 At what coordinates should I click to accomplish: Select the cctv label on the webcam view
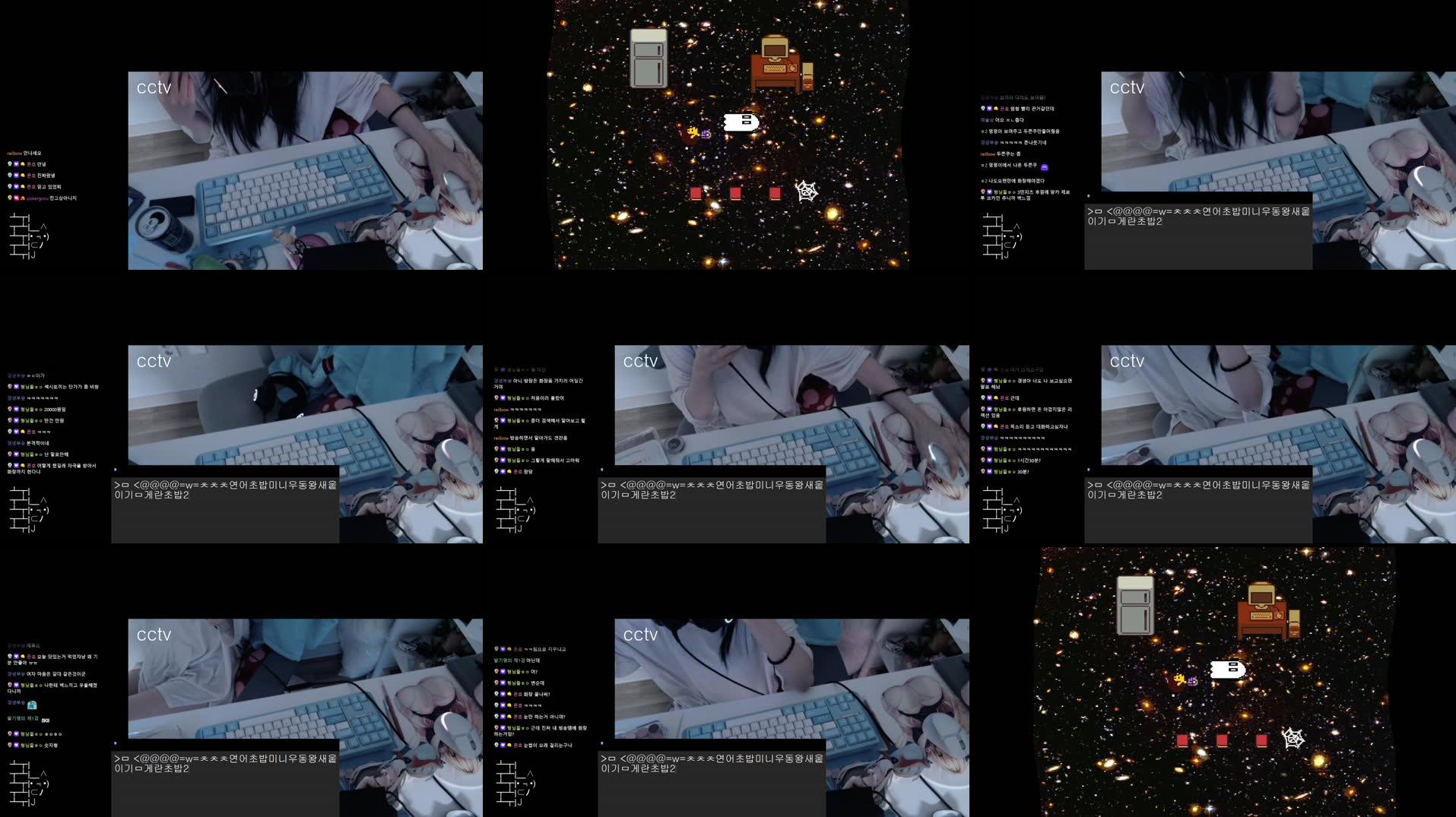(x=152, y=87)
